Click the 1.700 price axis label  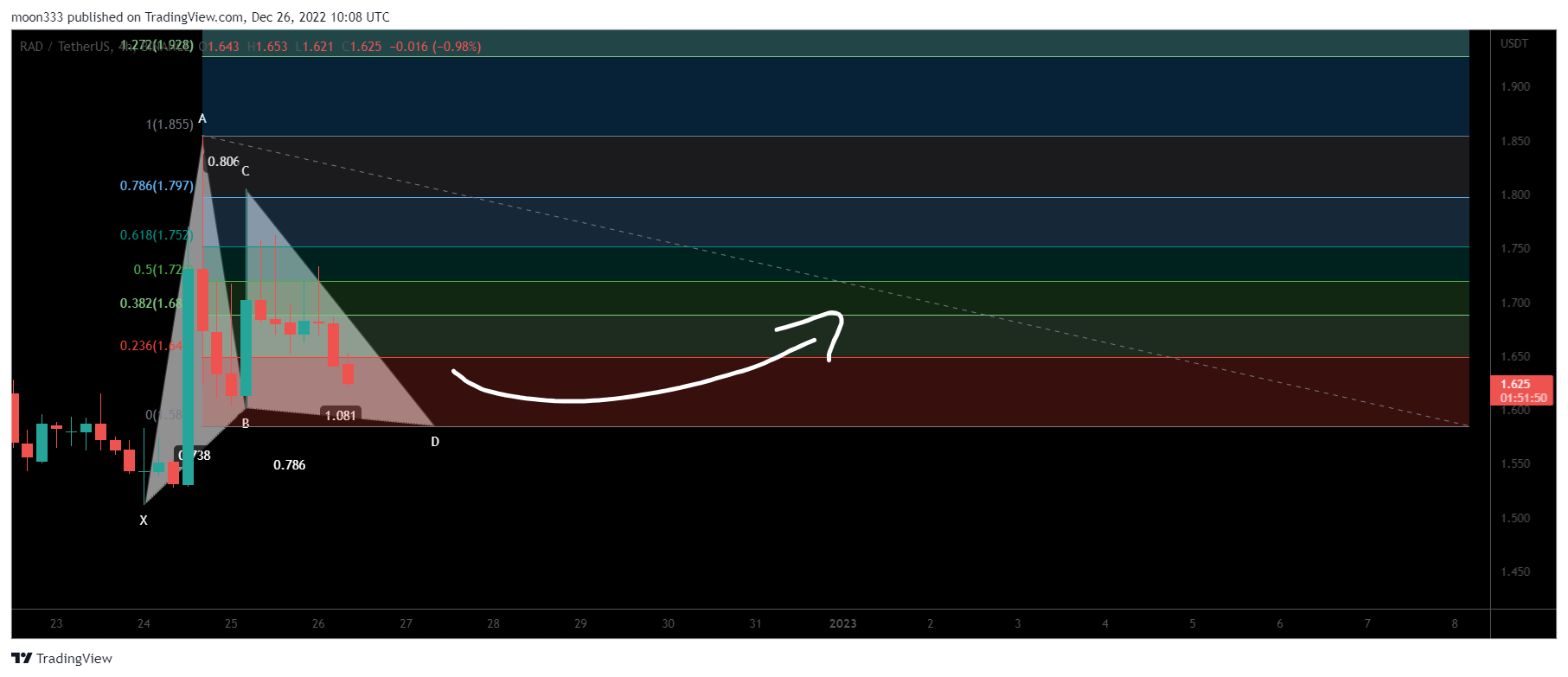click(1515, 303)
